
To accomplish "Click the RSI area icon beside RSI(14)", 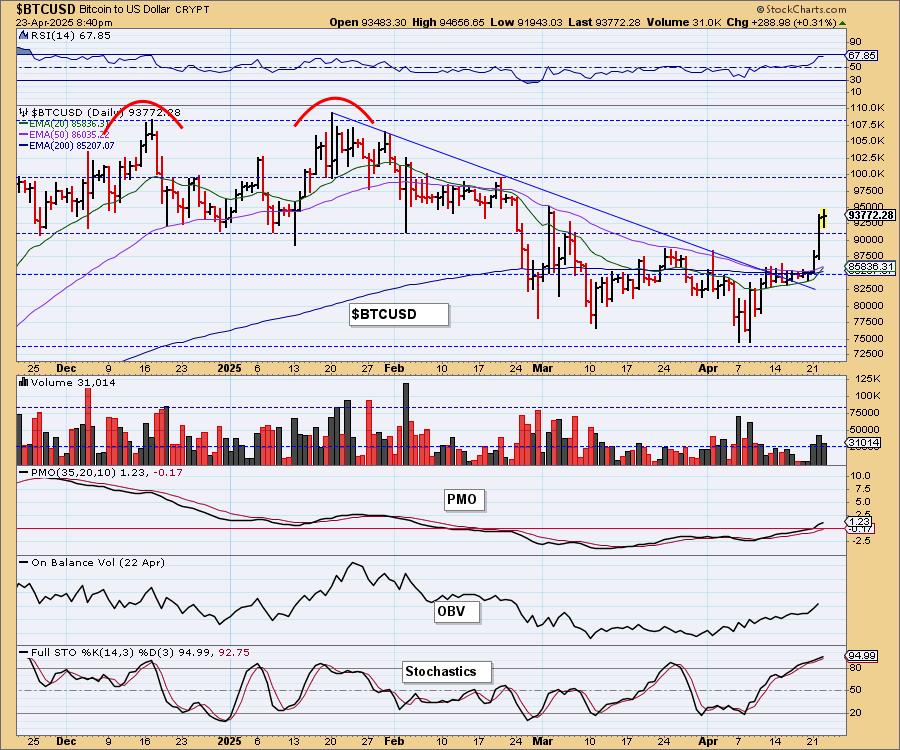I will [23, 35].
